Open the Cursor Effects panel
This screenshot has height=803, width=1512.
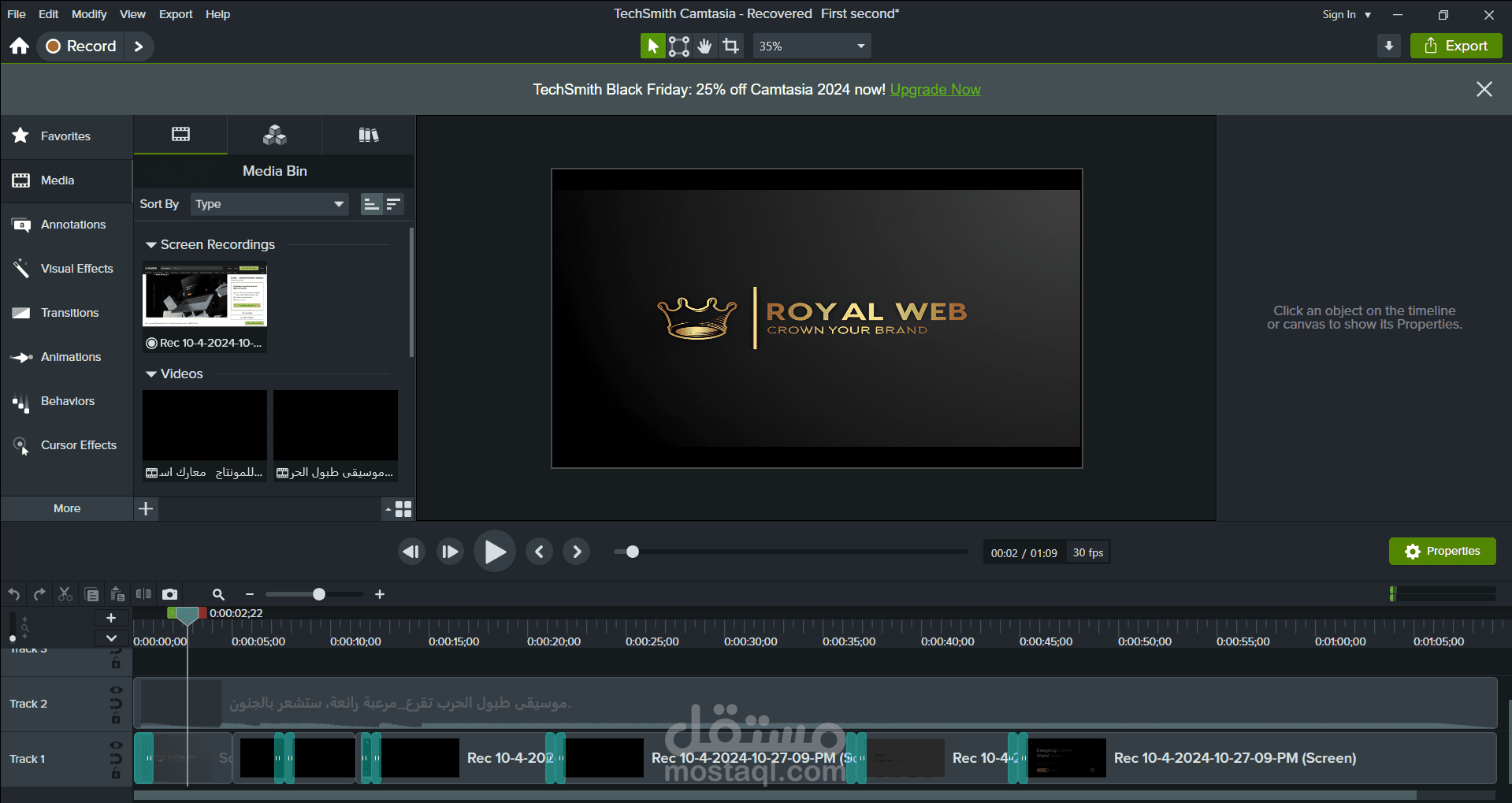click(x=66, y=445)
